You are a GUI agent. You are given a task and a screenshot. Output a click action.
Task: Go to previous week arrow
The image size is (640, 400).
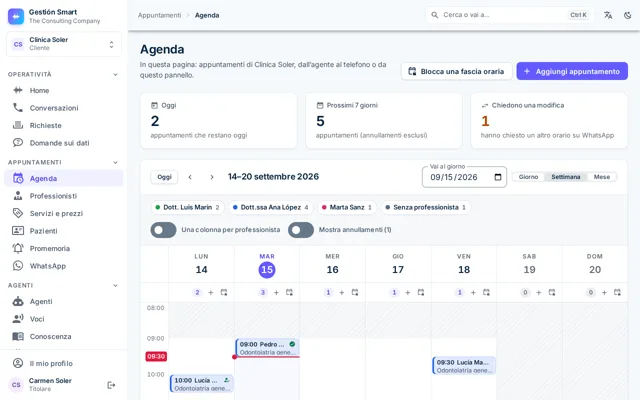[x=190, y=177]
